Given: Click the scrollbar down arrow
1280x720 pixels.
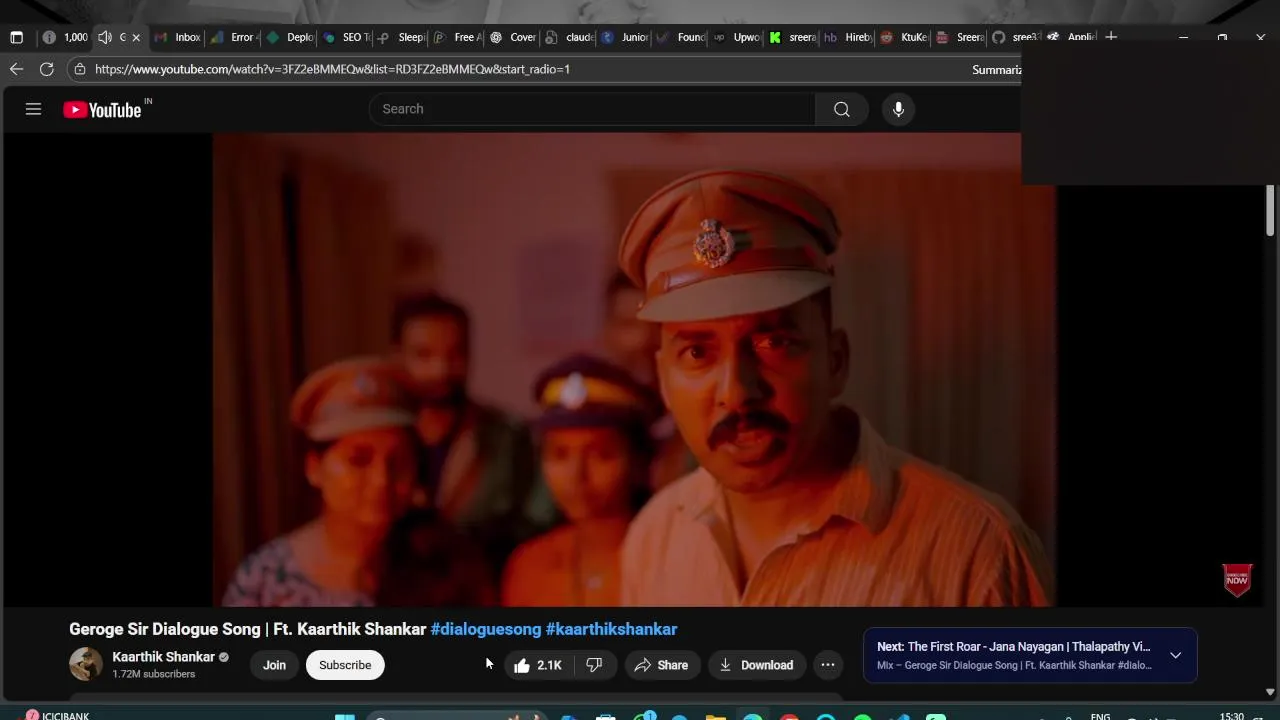Looking at the screenshot, I should click(x=1270, y=691).
